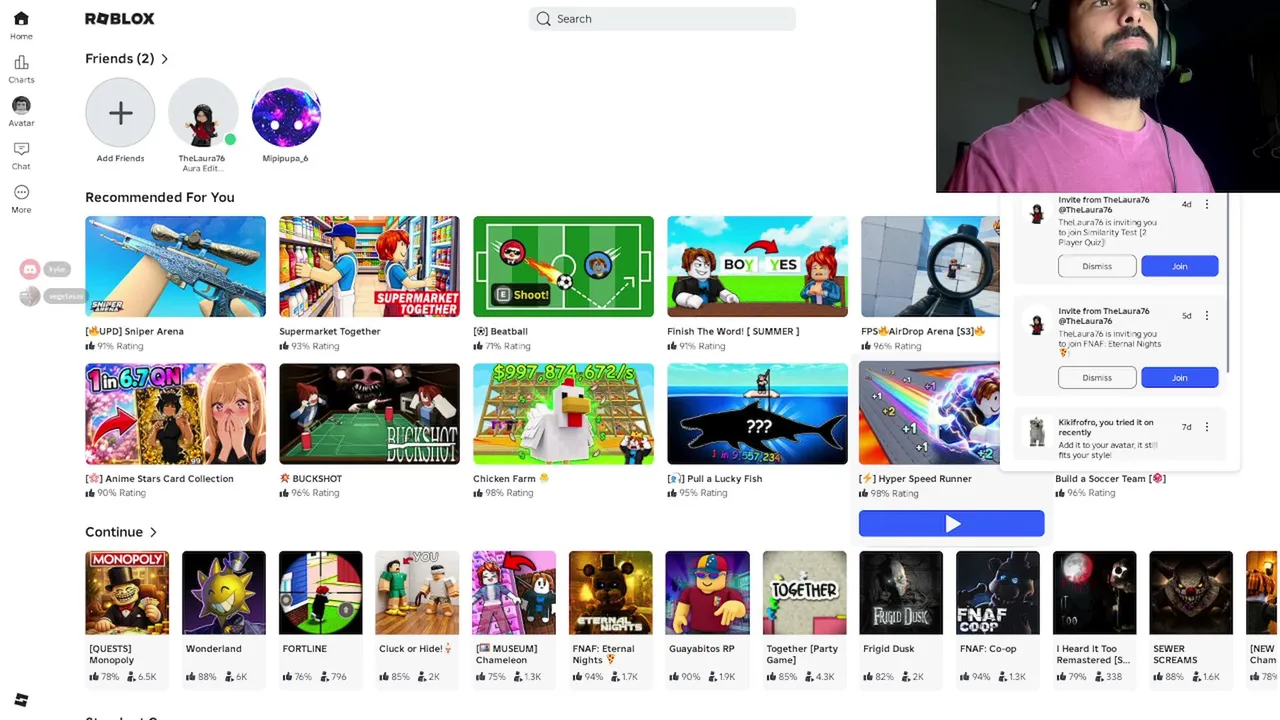Open the Wonderland thumbnail in Continue
This screenshot has width=1280, height=720.
pos(224,593)
